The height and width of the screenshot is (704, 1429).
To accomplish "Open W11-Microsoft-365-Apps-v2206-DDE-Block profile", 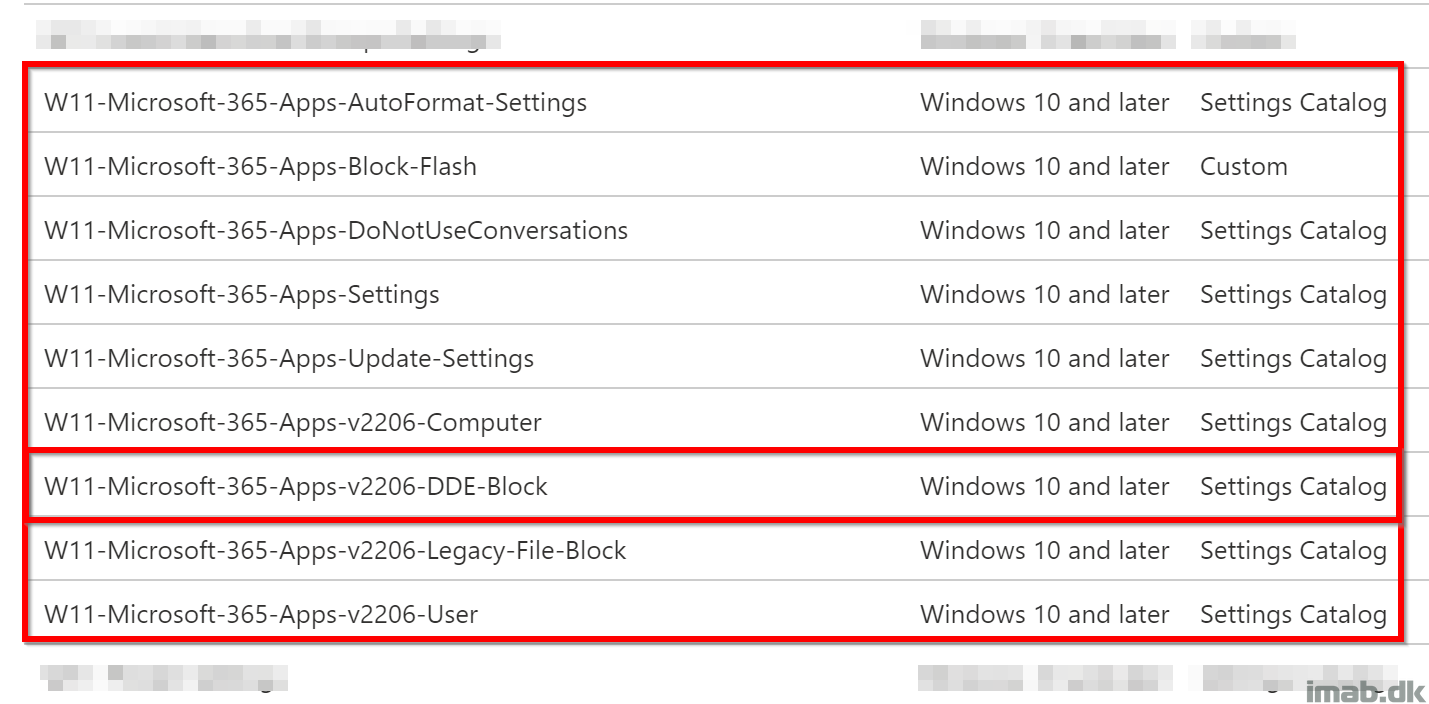I will (x=296, y=487).
